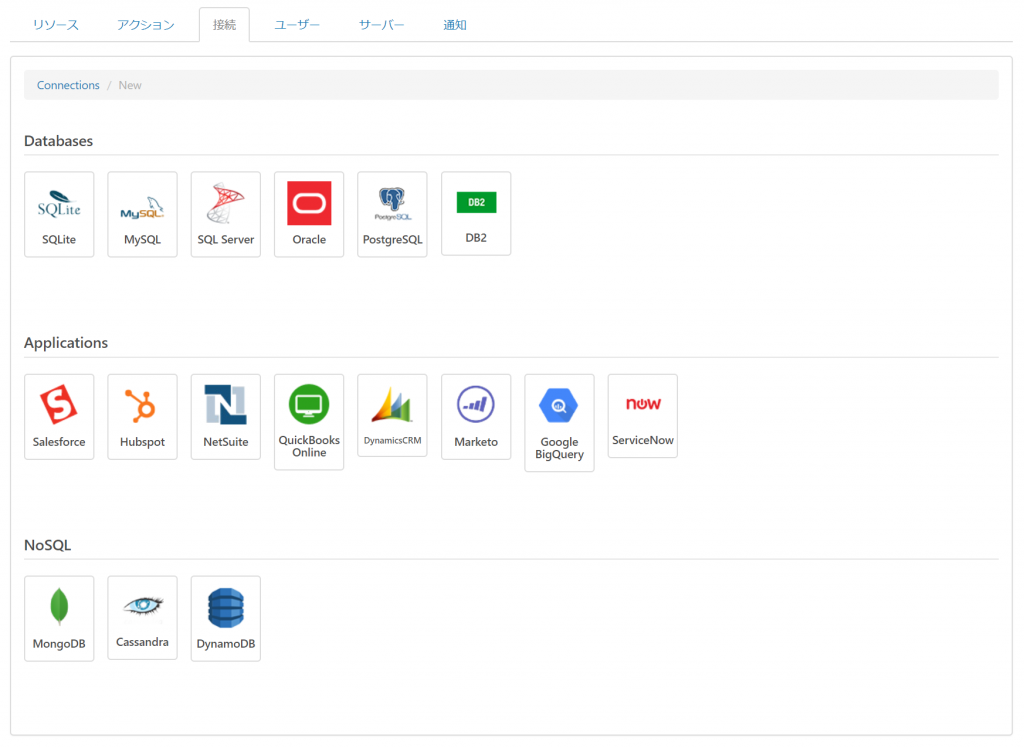Image resolution: width=1024 pixels, height=748 pixels.
Task: Select the SQLite database icon
Action: [59, 204]
